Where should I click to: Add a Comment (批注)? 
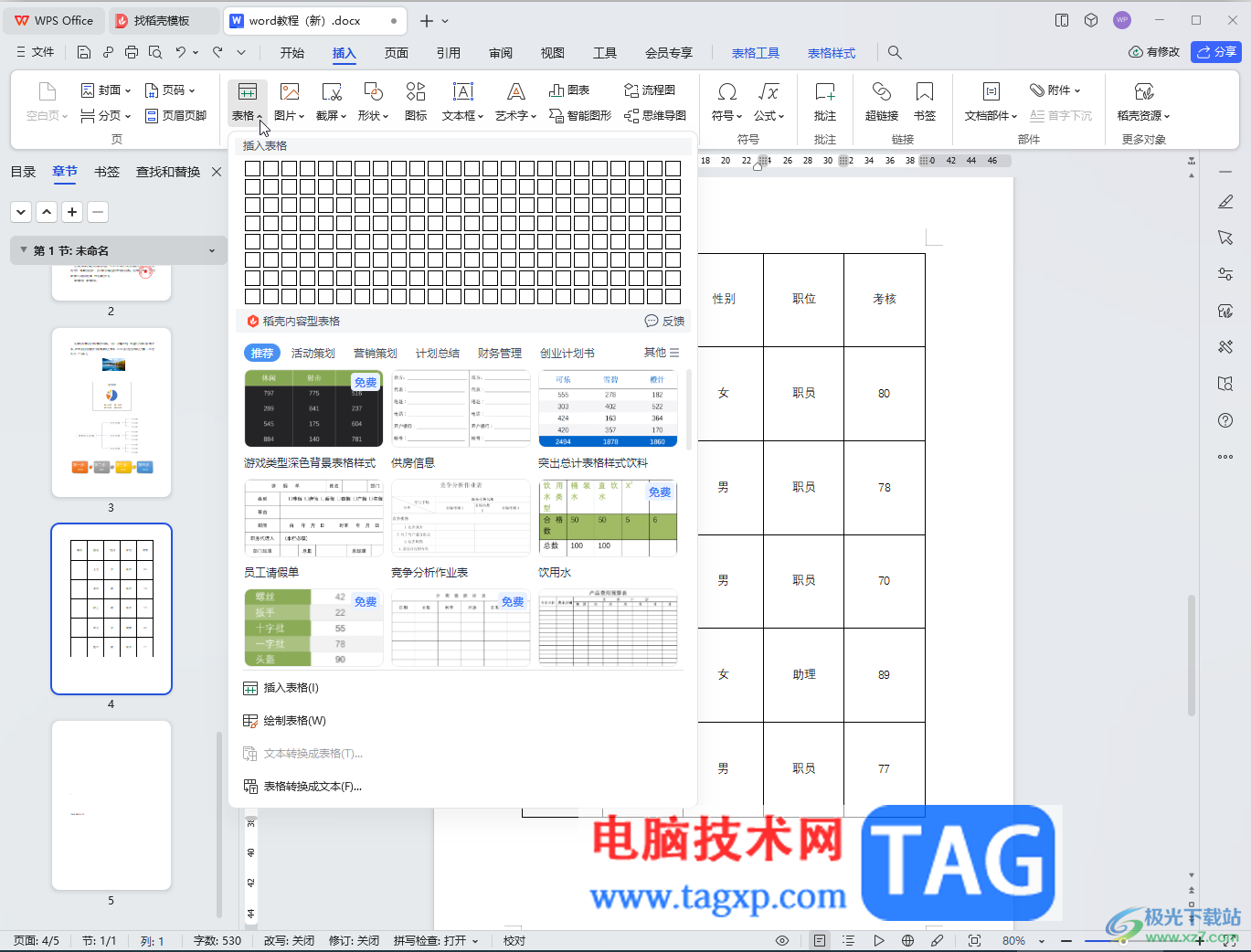(825, 101)
